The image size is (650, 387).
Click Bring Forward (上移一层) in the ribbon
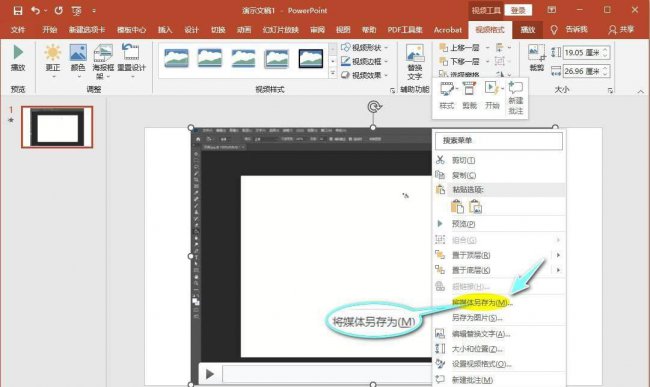(x=459, y=48)
